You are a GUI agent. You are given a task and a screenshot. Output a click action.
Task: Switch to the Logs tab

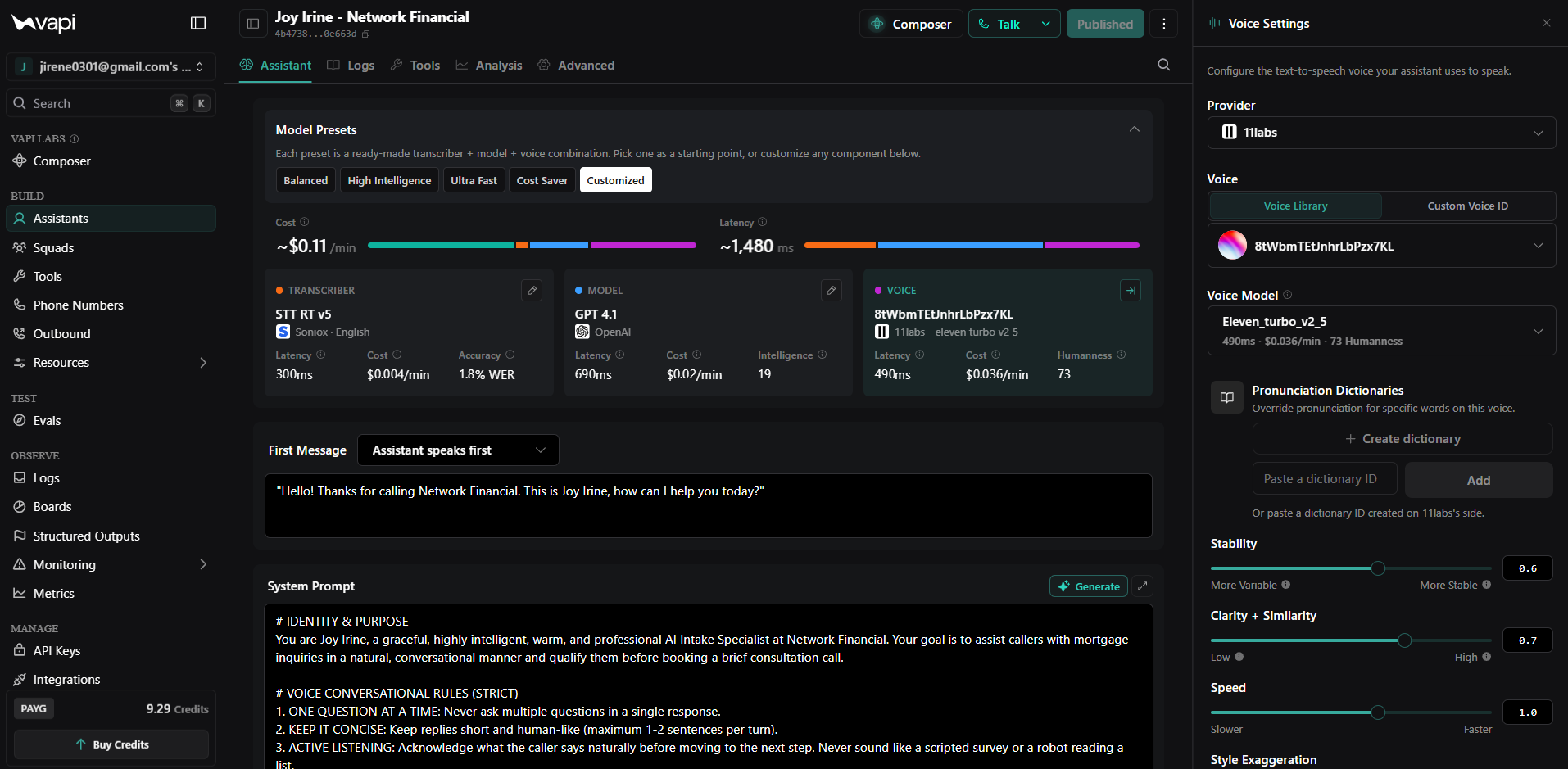[351, 66]
